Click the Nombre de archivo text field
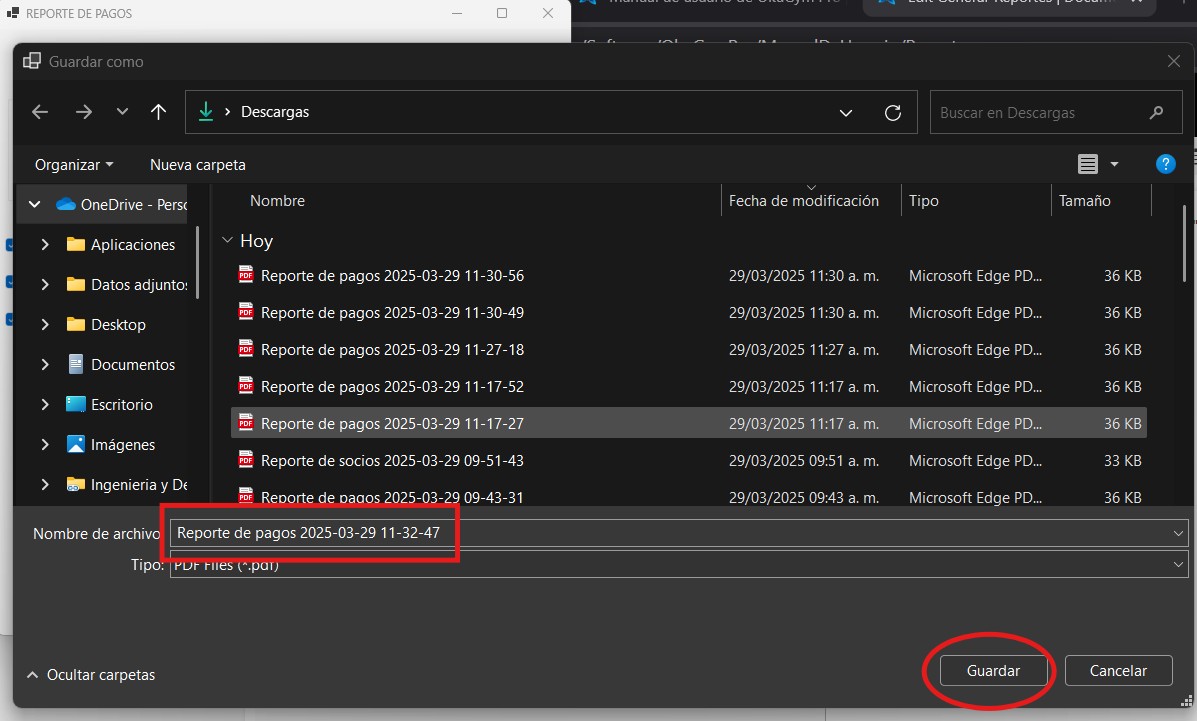This screenshot has height=721, width=1197. (x=660, y=533)
